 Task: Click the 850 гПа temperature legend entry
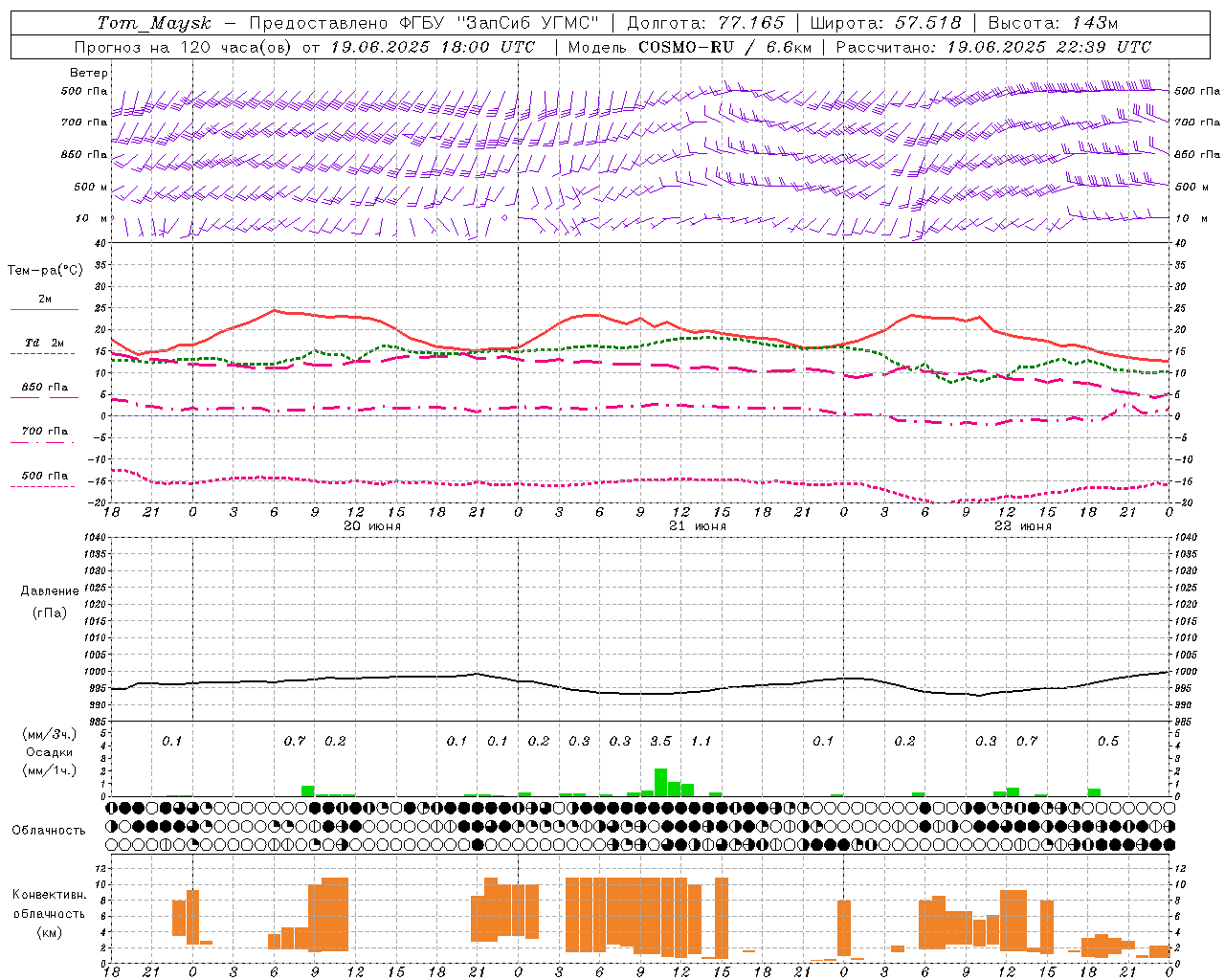[x=44, y=388]
